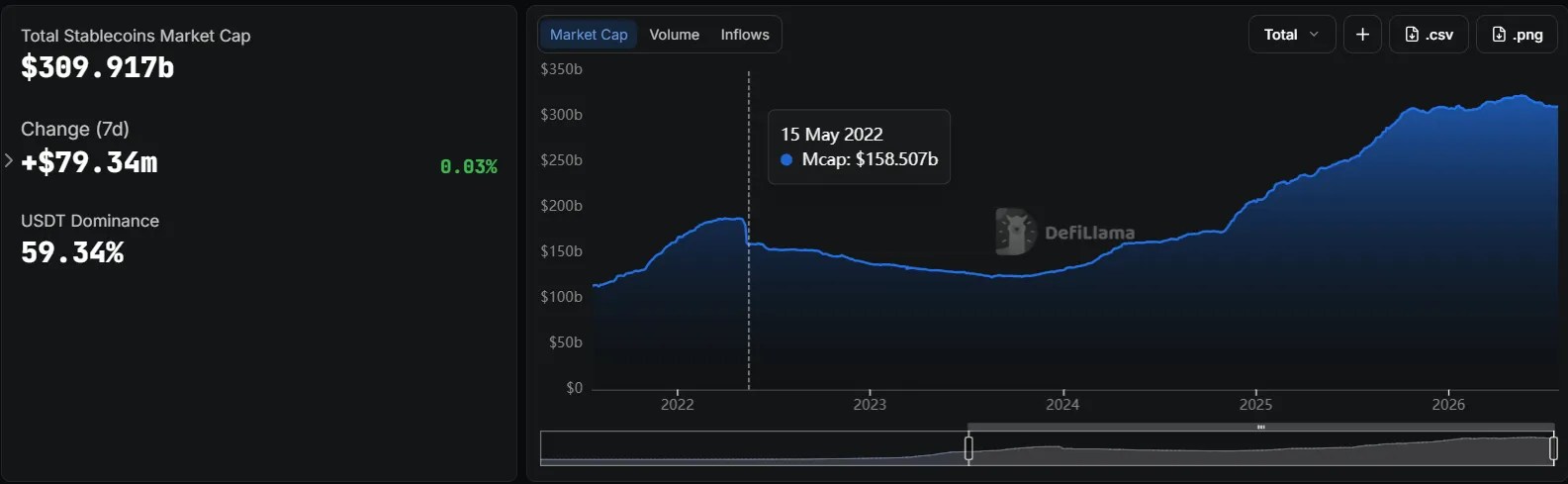This screenshot has width=1568, height=484.
Task: Click the 2024 x-axis label
Action: [1062, 404]
